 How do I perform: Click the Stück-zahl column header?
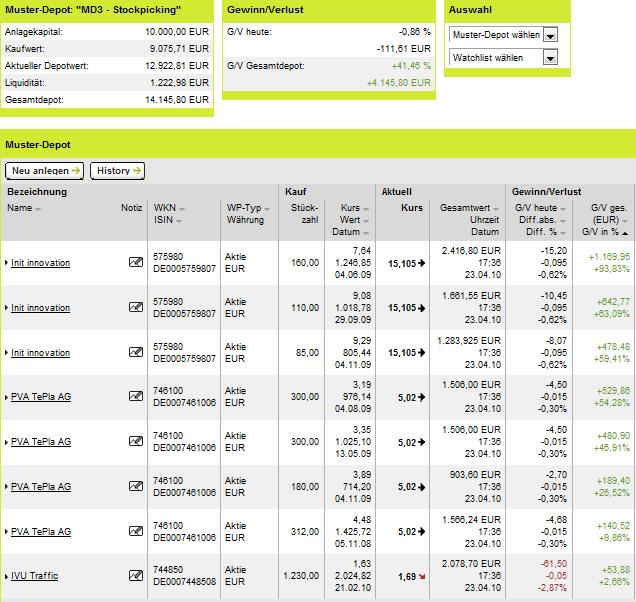pyautogui.click(x=304, y=214)
